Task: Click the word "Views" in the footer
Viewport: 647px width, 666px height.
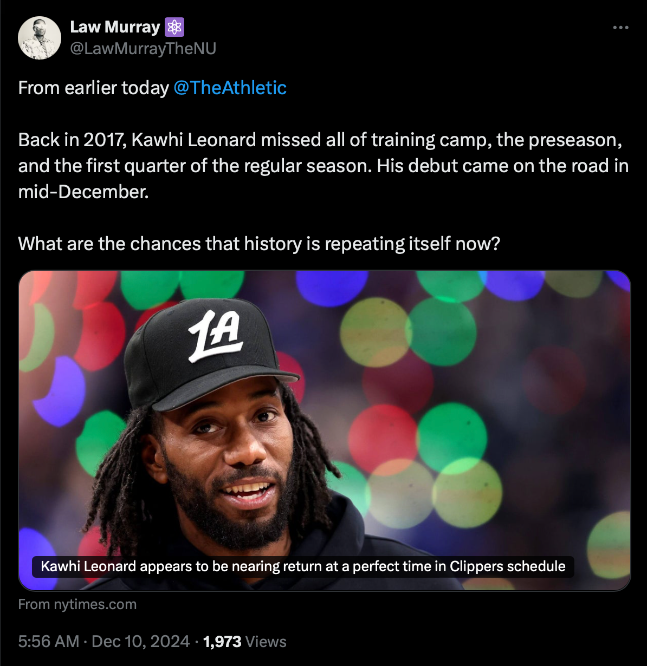Action: (266, 641)
